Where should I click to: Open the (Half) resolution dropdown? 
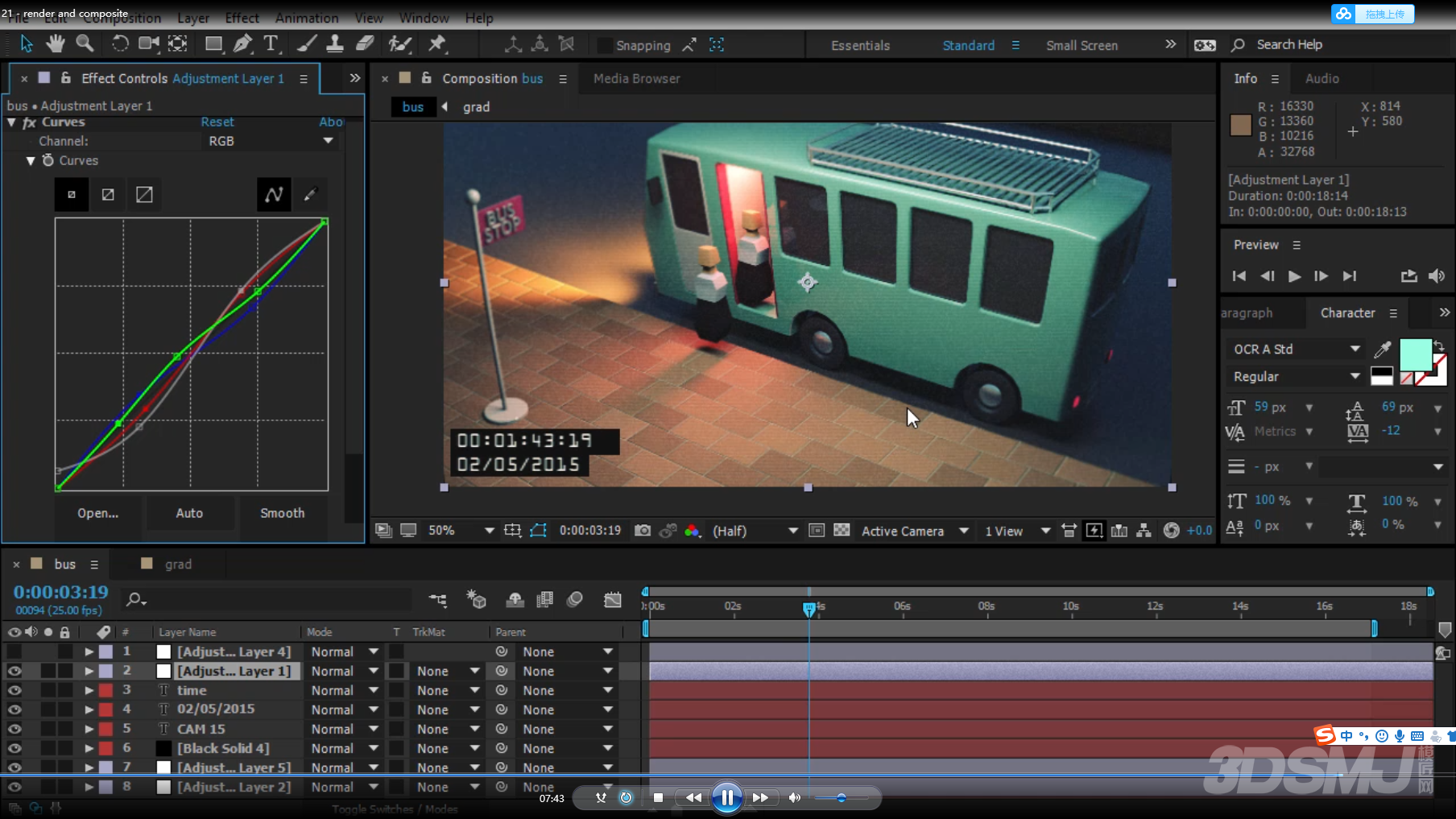point(755,530)
